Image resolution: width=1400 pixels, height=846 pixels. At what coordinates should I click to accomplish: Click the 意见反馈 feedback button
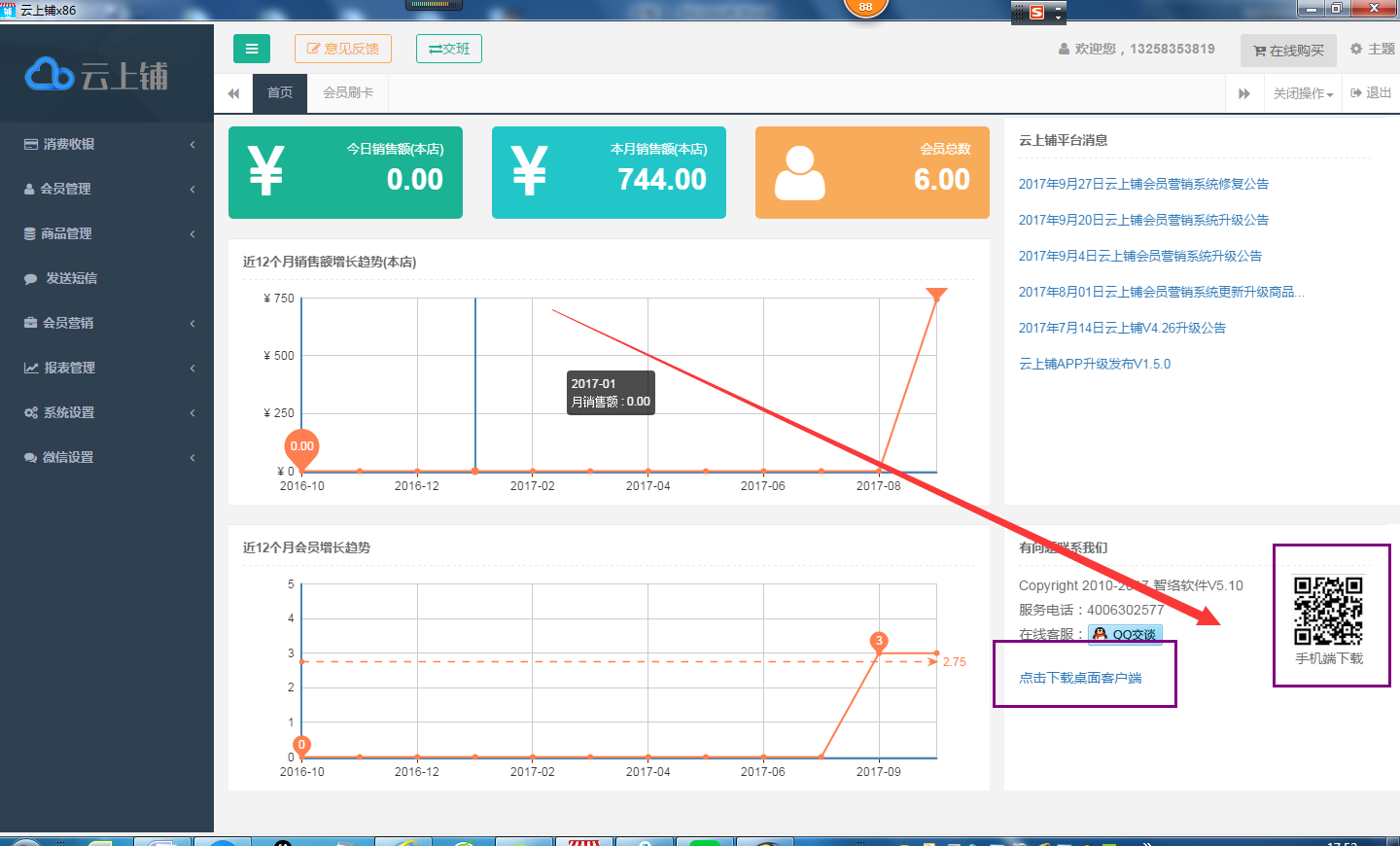(343, 49)
